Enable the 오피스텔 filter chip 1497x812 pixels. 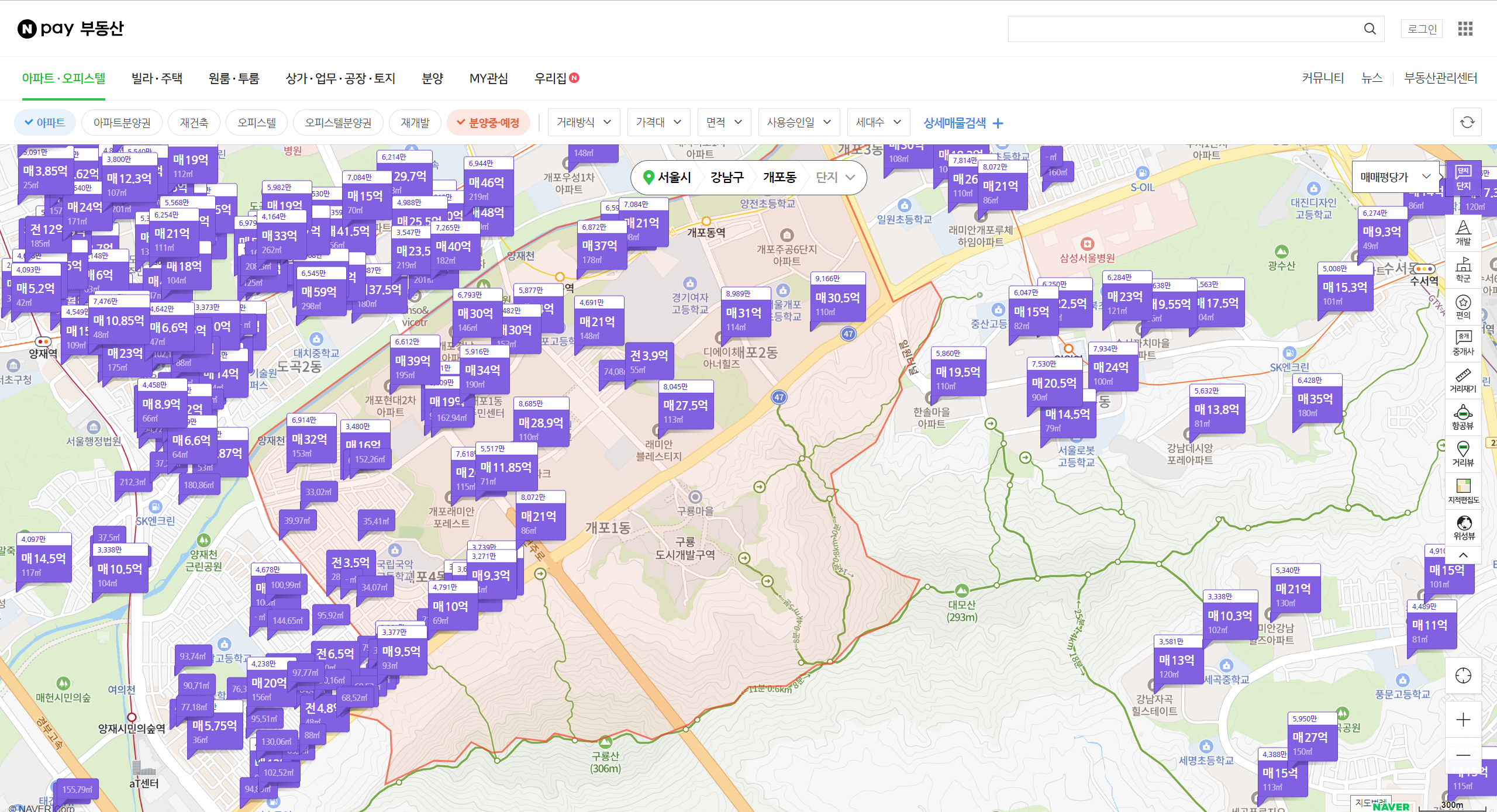[x=256, y=123]
